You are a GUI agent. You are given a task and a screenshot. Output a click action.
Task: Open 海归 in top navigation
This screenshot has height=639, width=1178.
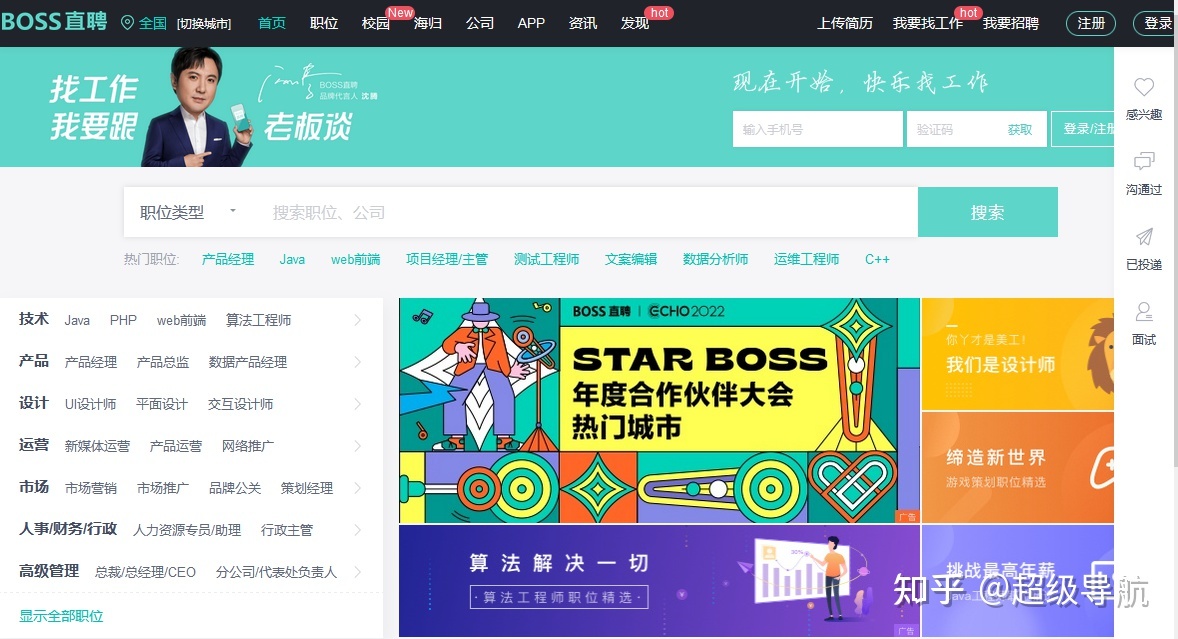tap(427, 23)
